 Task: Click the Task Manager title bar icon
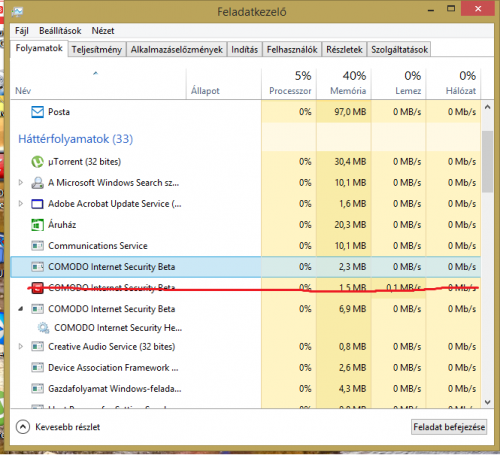[x=17, y=12]
